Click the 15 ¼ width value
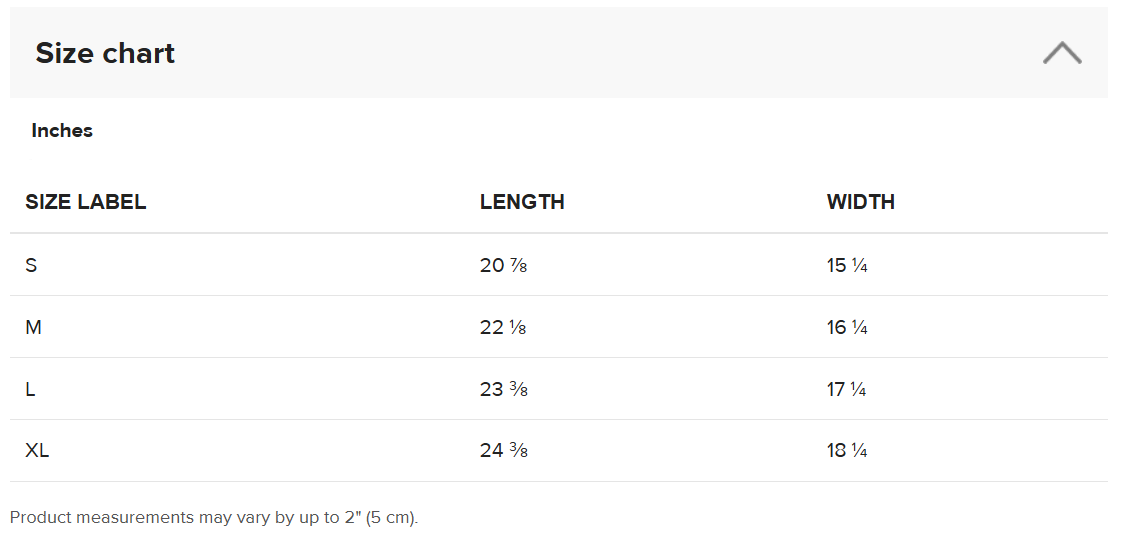Screen dimensions: 1123x534 846,266
